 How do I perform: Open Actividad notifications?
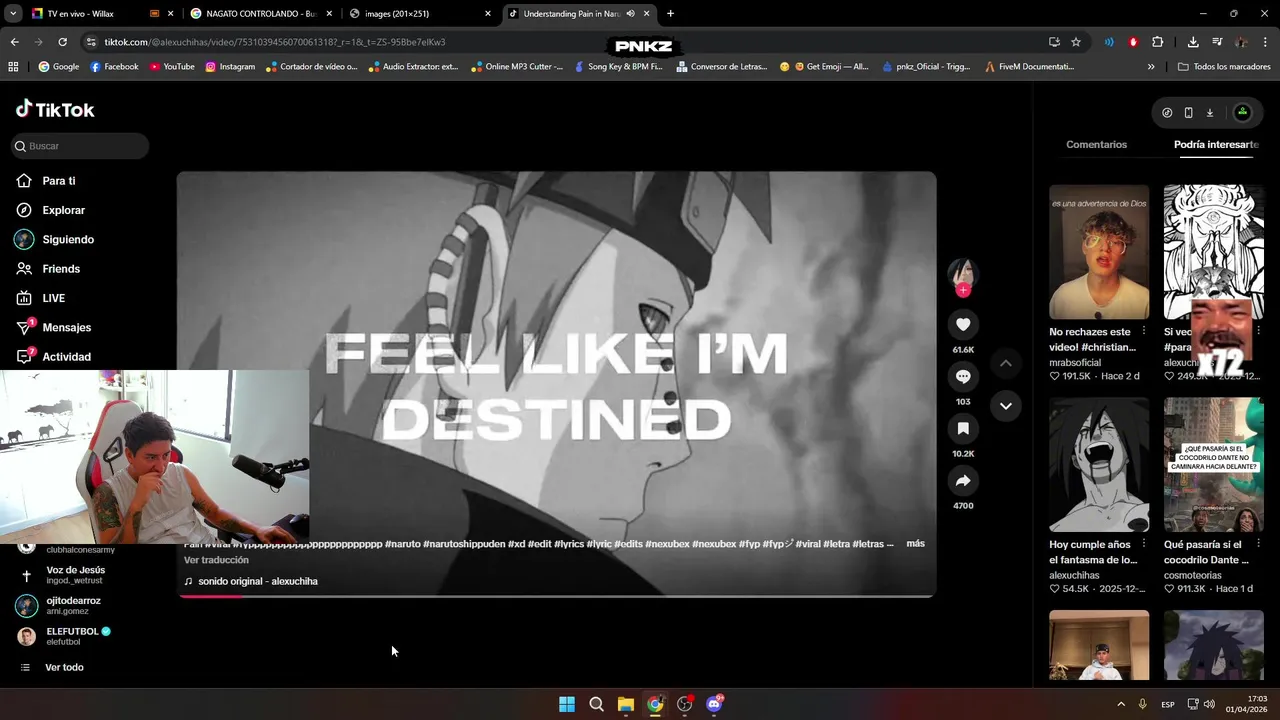coord(67,357)
